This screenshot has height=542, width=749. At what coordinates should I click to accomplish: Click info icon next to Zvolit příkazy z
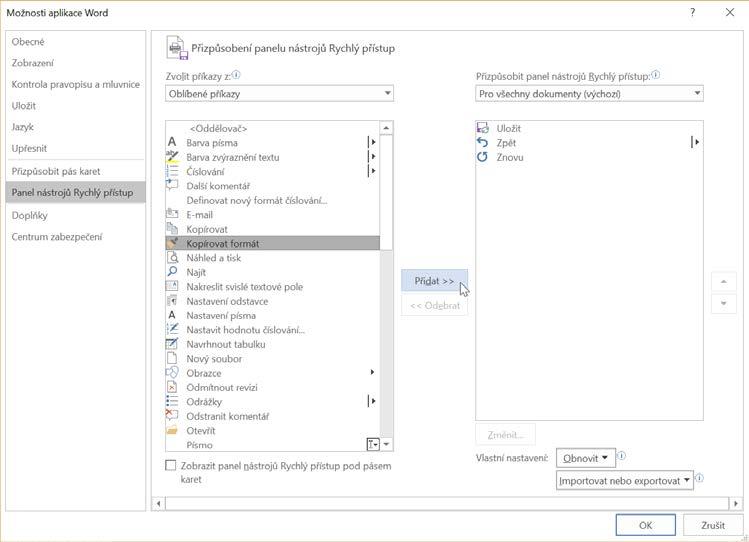pyautogui.click(x=236, y=75)
